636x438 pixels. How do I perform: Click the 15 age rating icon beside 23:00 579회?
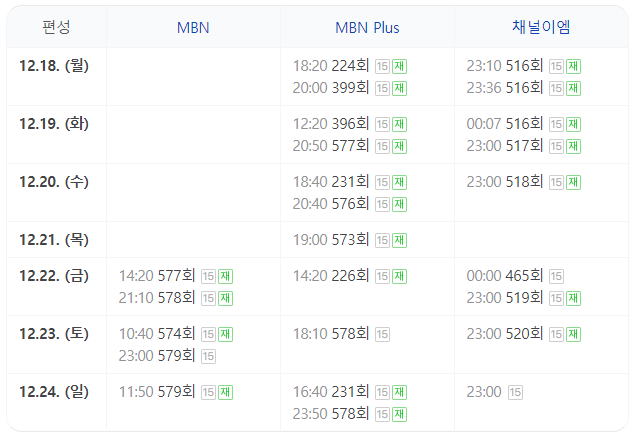tap(208, 356)
